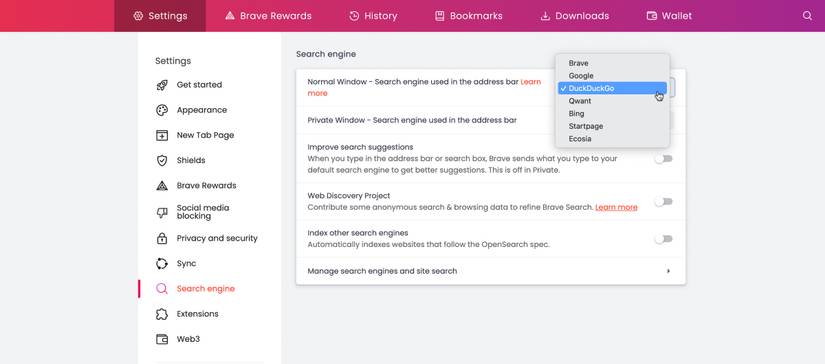Select Google in search engine dropdown

[x=612, y=76]
